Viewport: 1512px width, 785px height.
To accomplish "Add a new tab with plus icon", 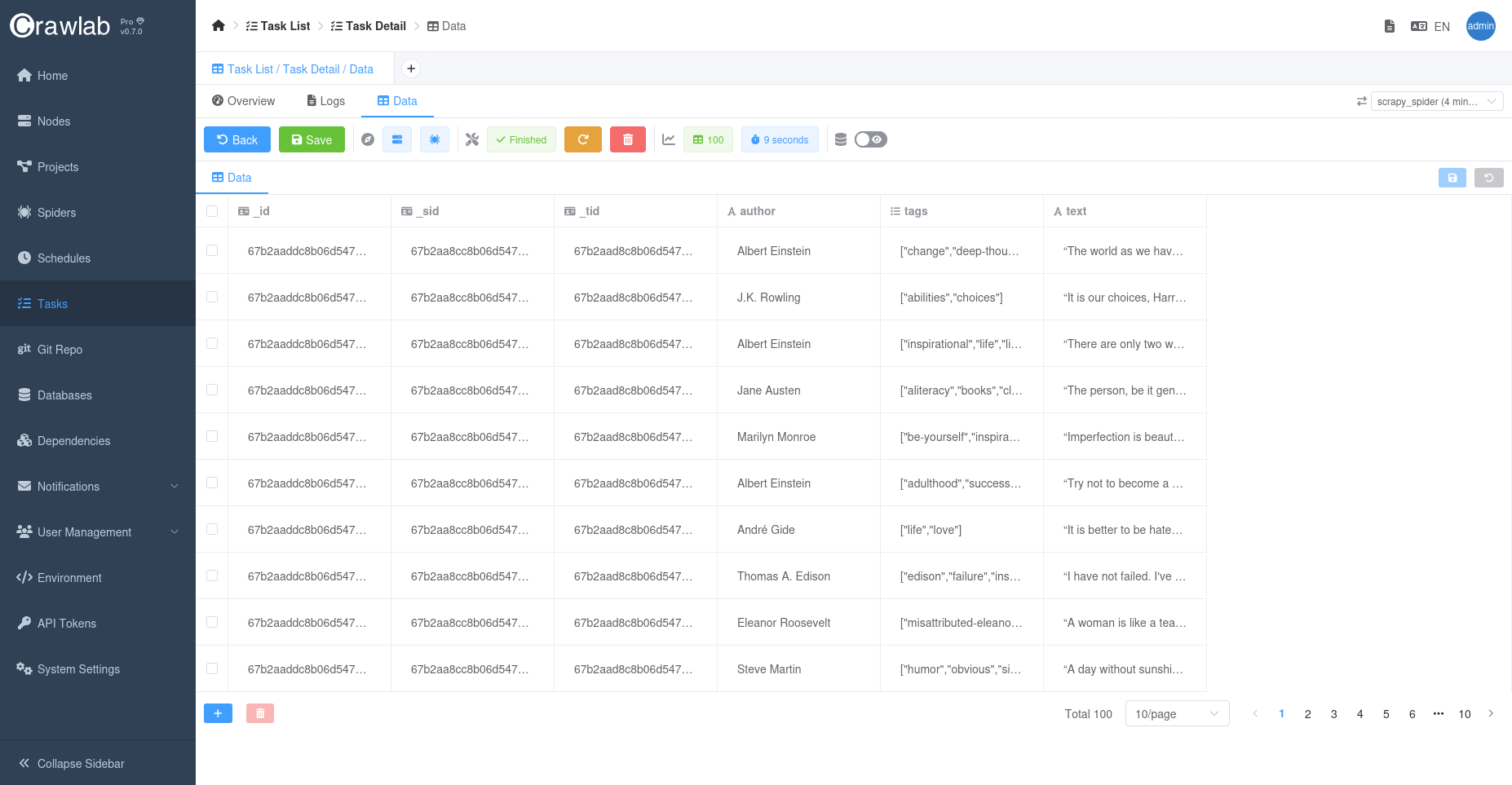I will click(x=411, y=68).
